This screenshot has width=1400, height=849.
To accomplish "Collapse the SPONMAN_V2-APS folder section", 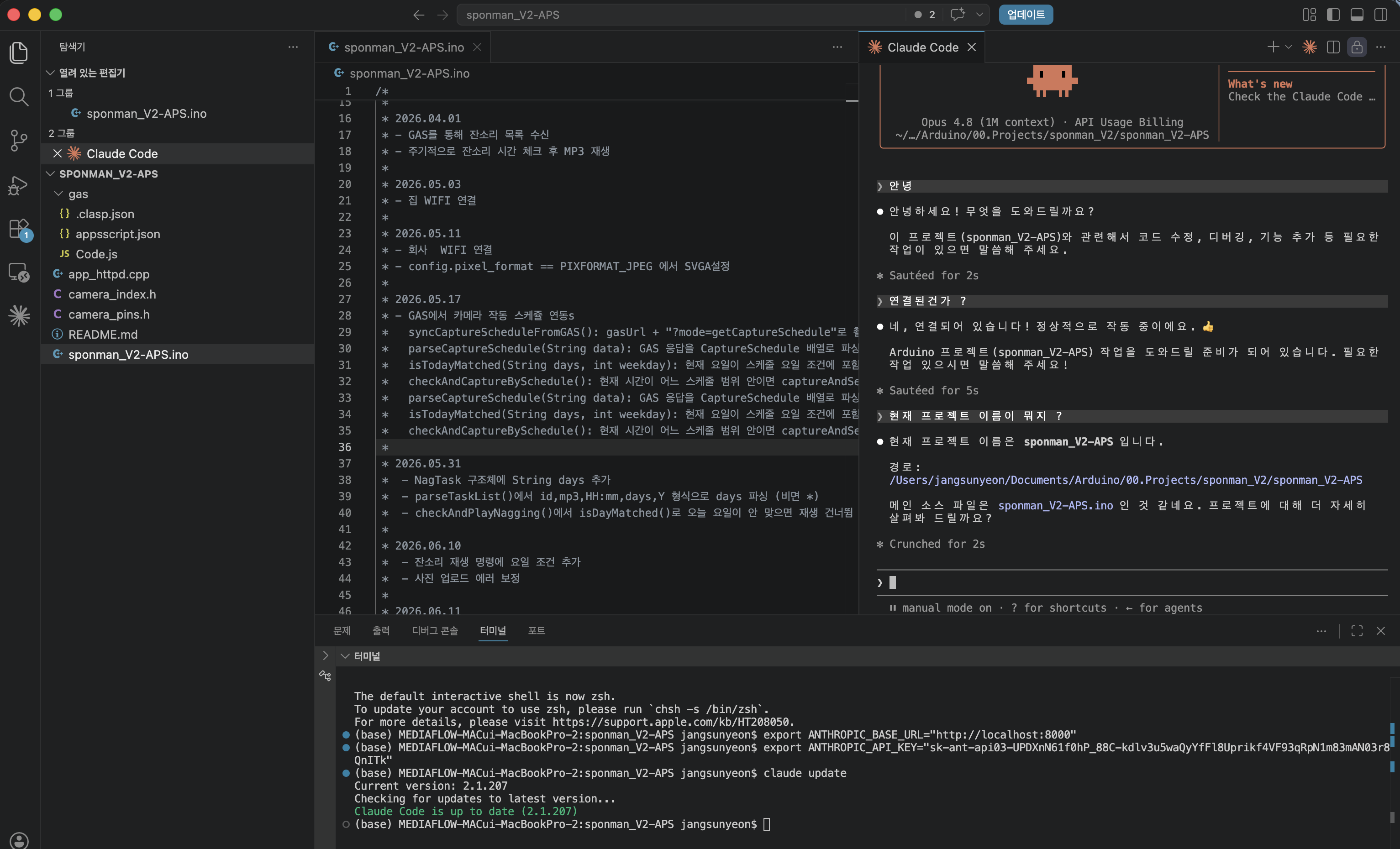I will [x=50, y=174].
